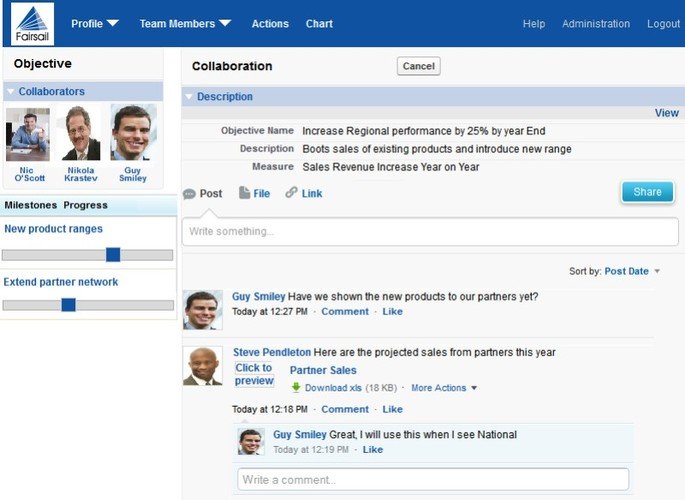Open Guy Smiley name on partners post
This screenshot has width=685, height=500.
point(258,297)
